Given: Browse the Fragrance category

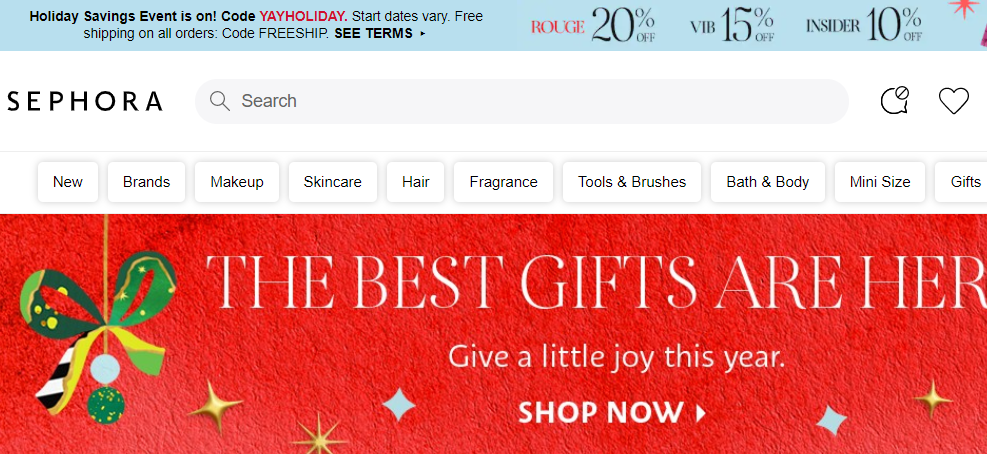Looking at the screenshot, I should [x=504, y=182].
